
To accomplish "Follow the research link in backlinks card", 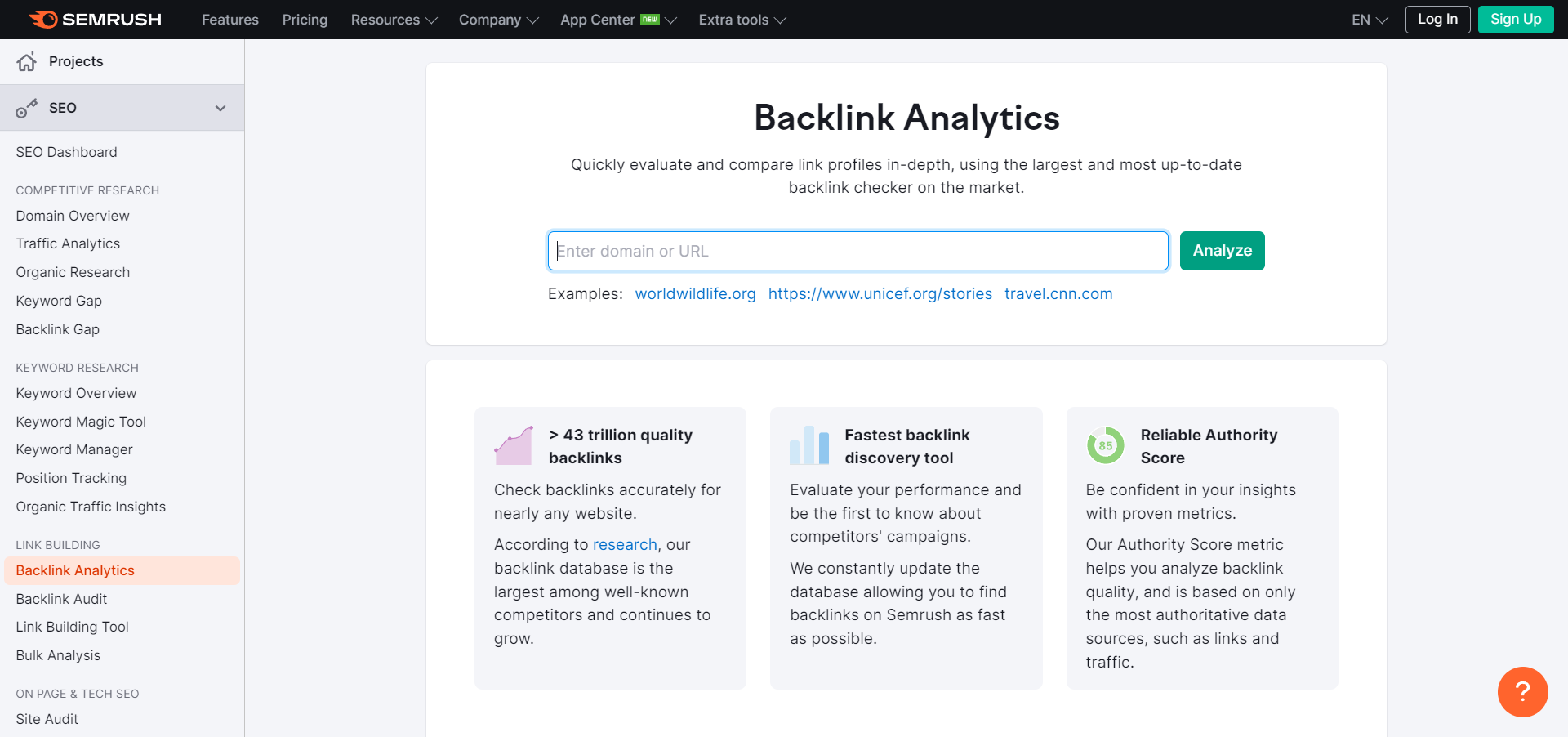I will [x=625, y=545].
